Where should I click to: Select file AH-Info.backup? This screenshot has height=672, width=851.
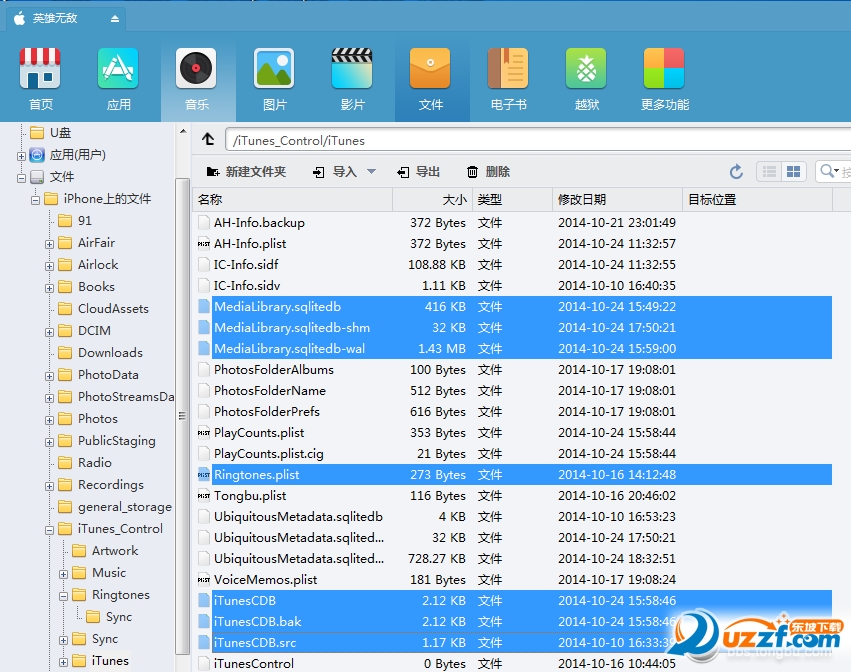pyautogui.click(x=512, y=223)
